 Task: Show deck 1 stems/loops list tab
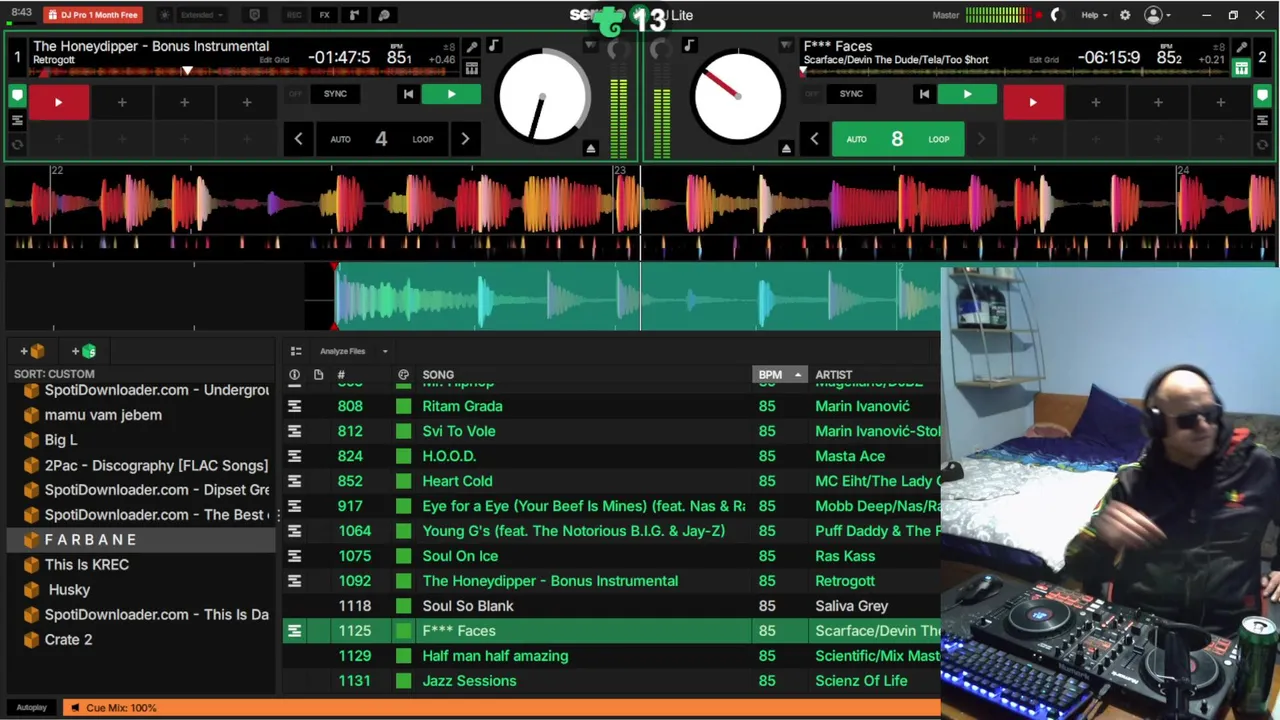pyautogui.click(x=17, y=120)
